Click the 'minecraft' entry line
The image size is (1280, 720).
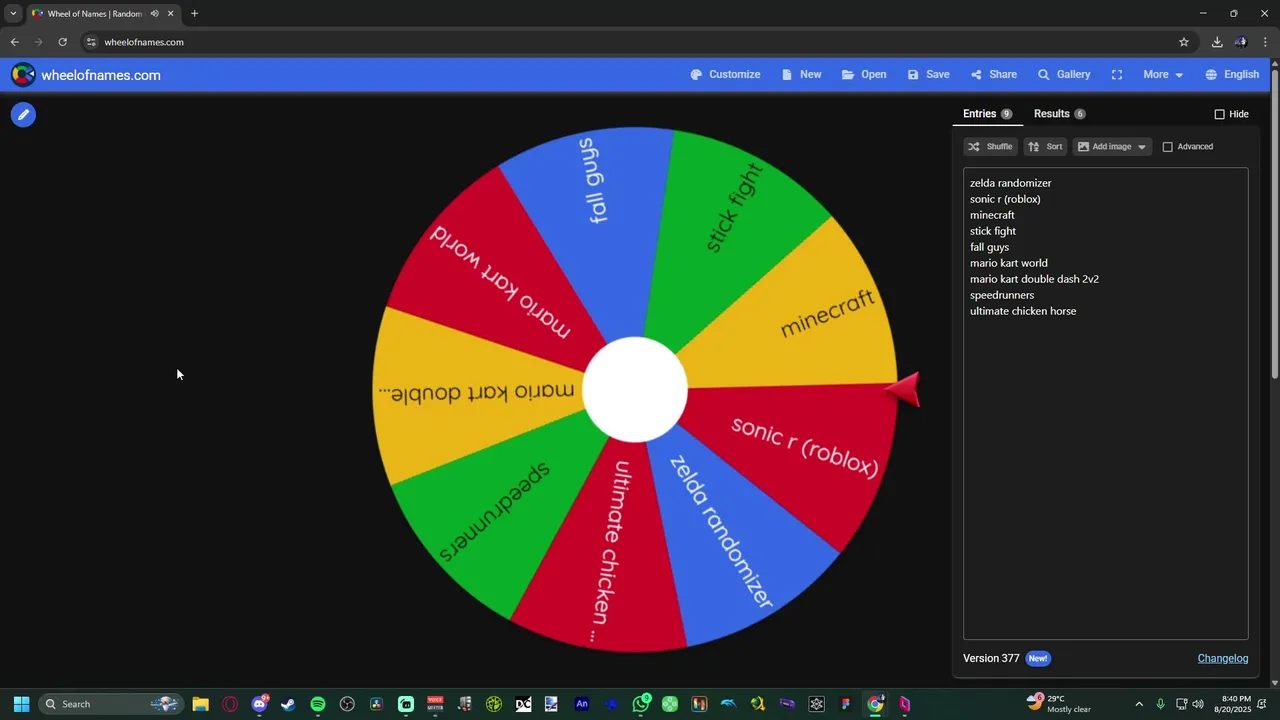992,215
